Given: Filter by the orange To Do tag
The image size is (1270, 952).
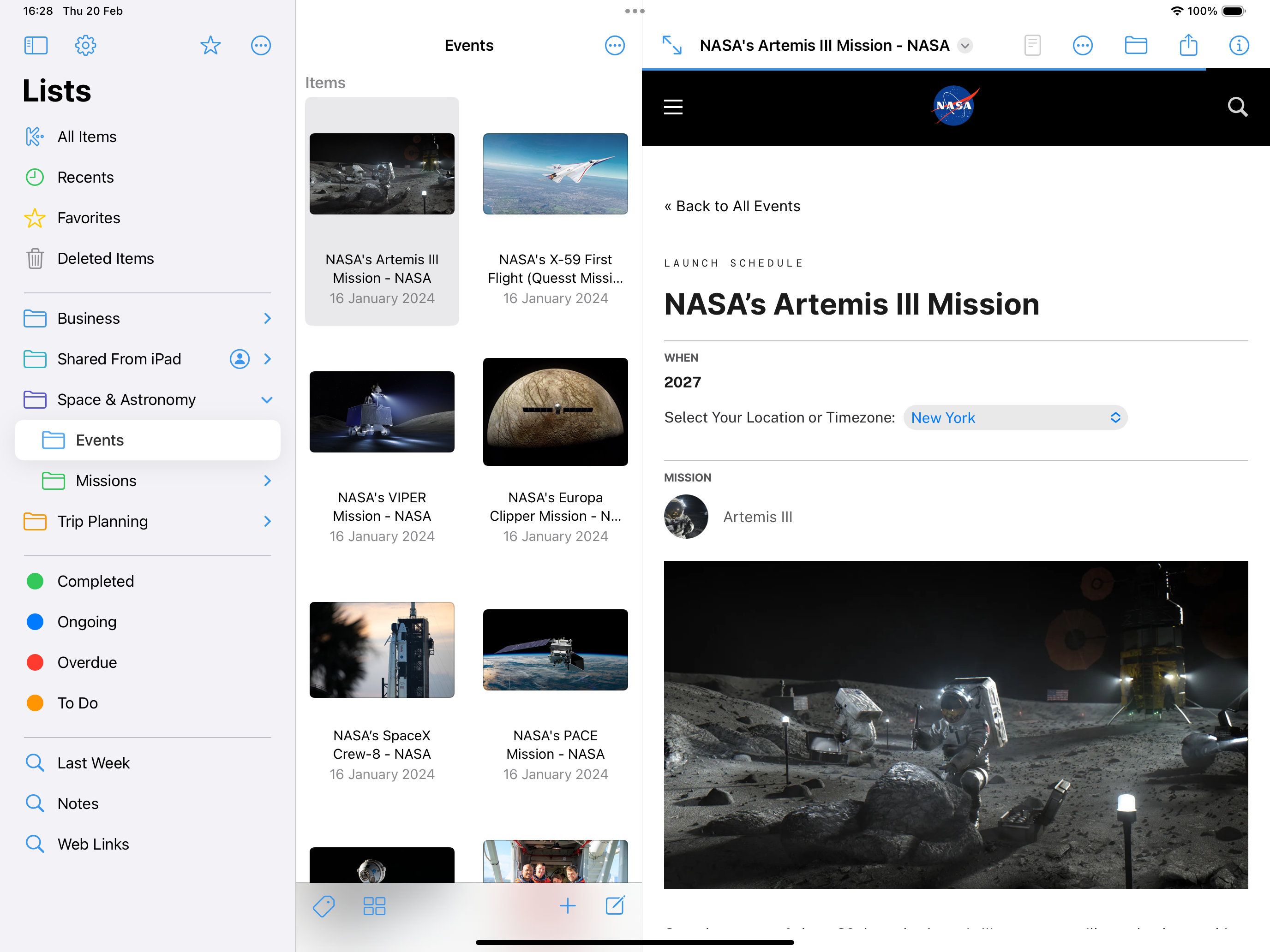Looking at the screenshot, I should tap(147, 703).
